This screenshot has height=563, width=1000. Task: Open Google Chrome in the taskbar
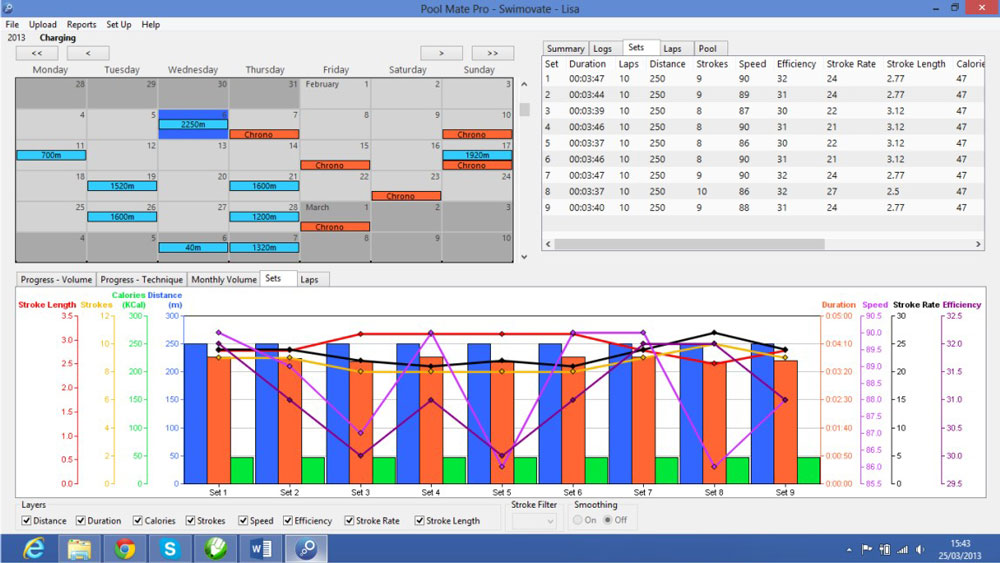[x=125, y=548]
